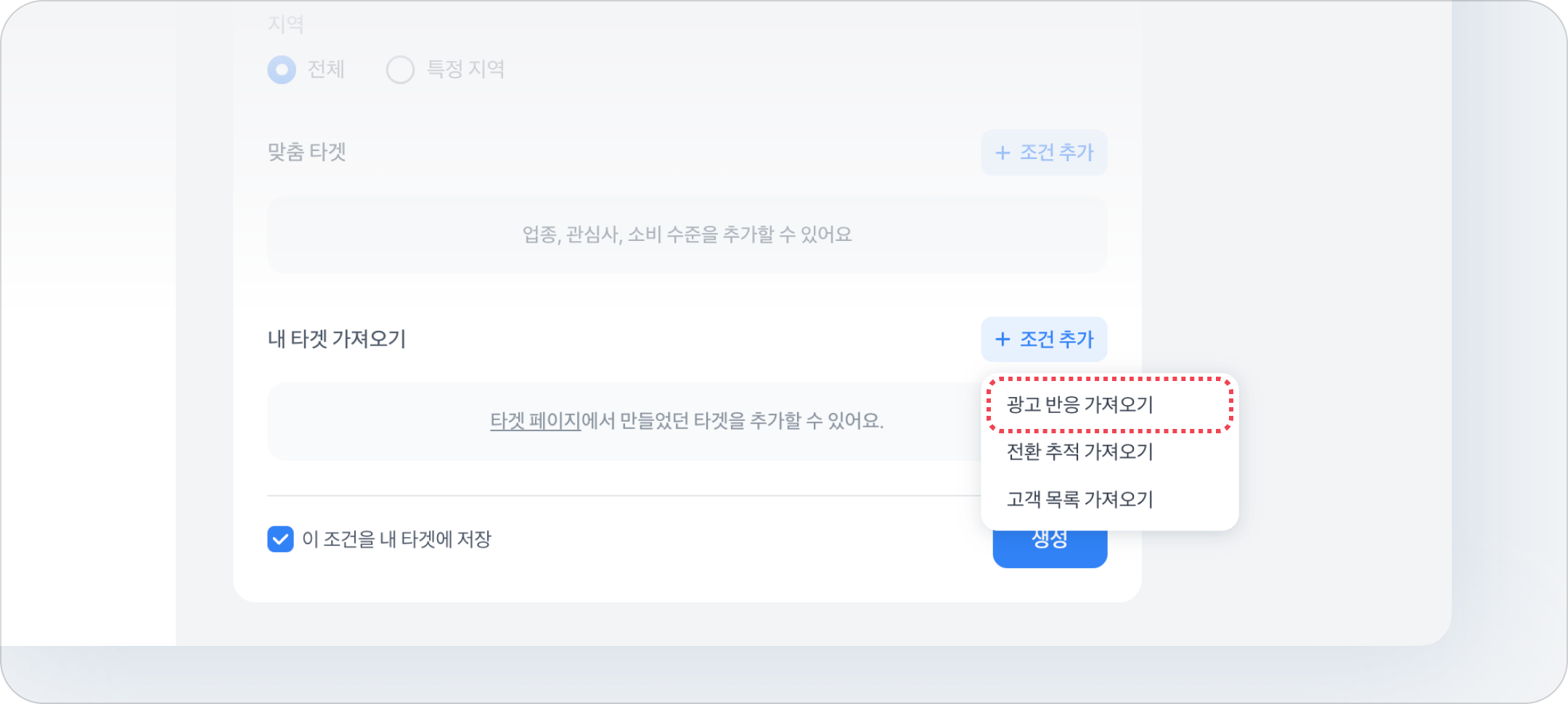
Task: Click the 맞춤 타겟 section heading
Action: [306, 152]
